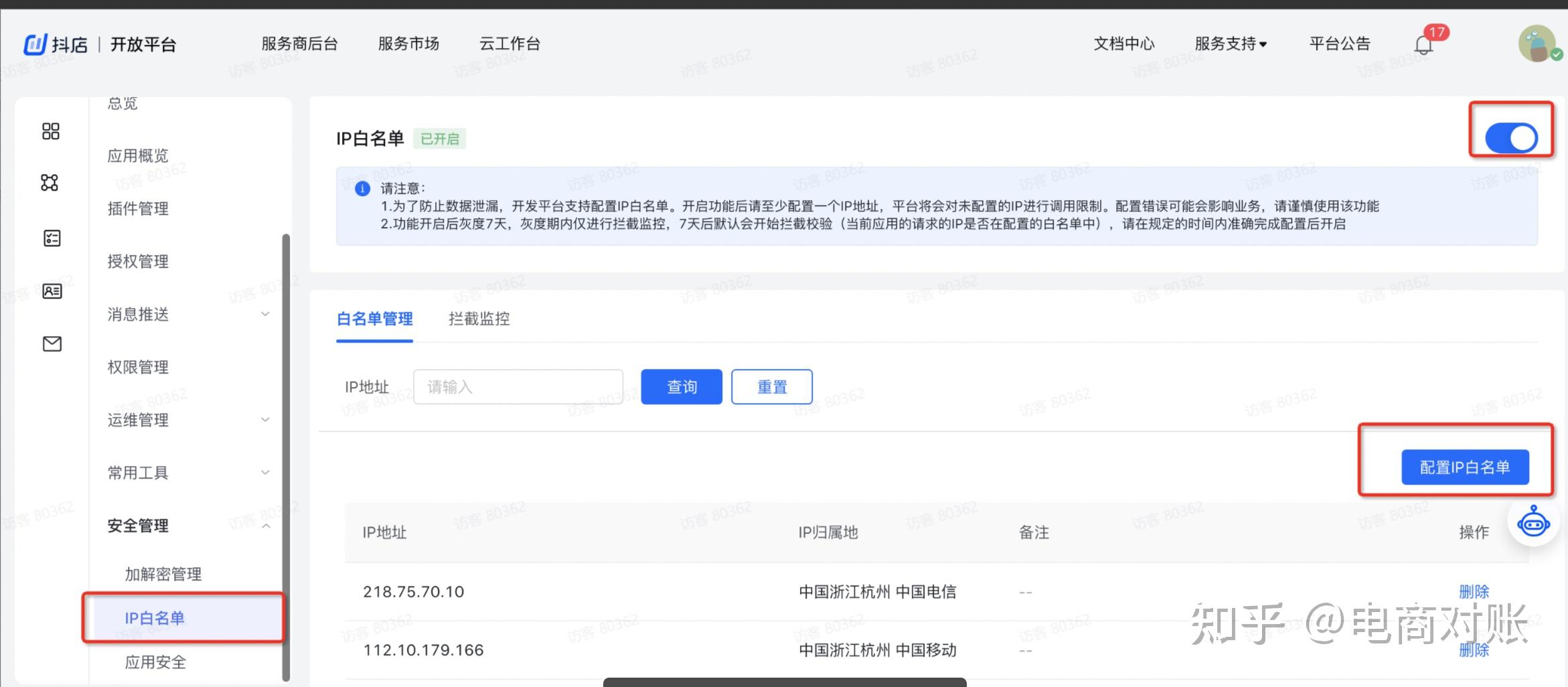Open the 服务支持 dropdown menu
This screenshot has height=687, width=1568.
[x=1230, y=43]
